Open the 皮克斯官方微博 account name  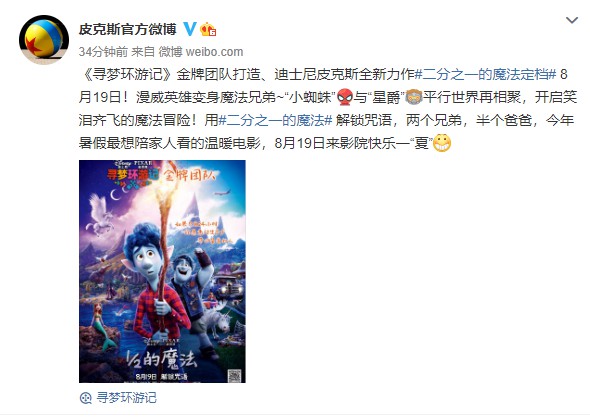(128, 29)
